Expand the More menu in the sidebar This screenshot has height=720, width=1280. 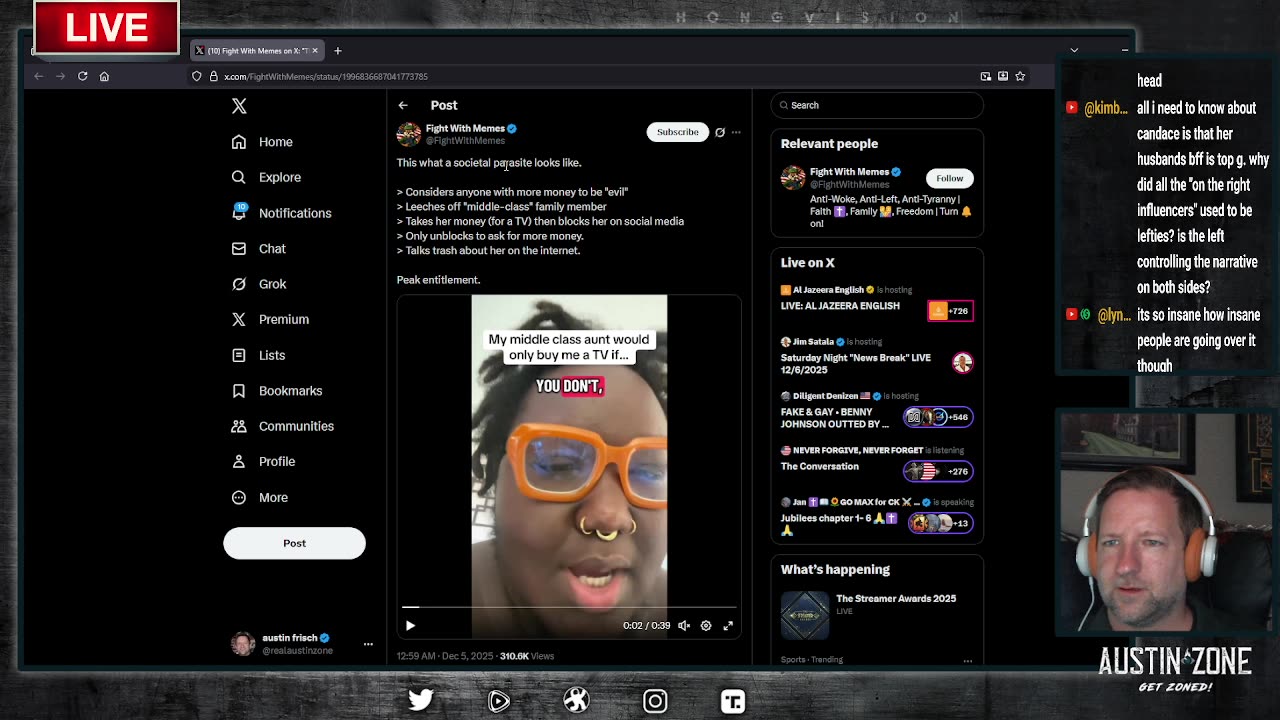(273, 497)
